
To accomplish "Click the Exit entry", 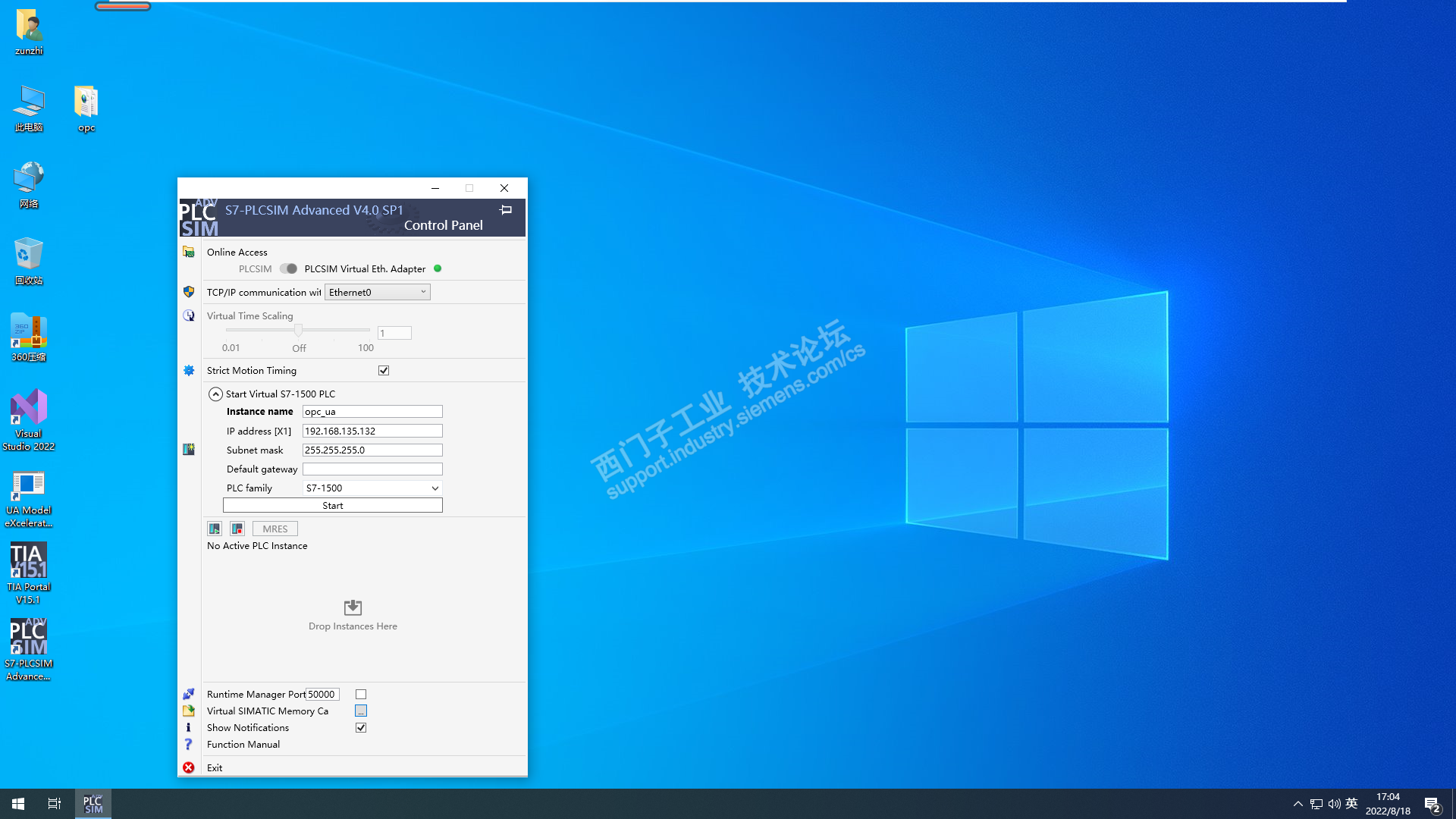I will click(215, 767).
